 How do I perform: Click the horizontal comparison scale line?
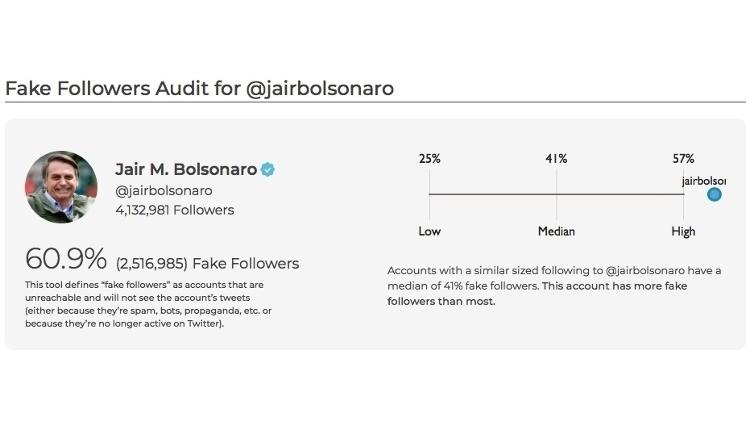(556, 194)
